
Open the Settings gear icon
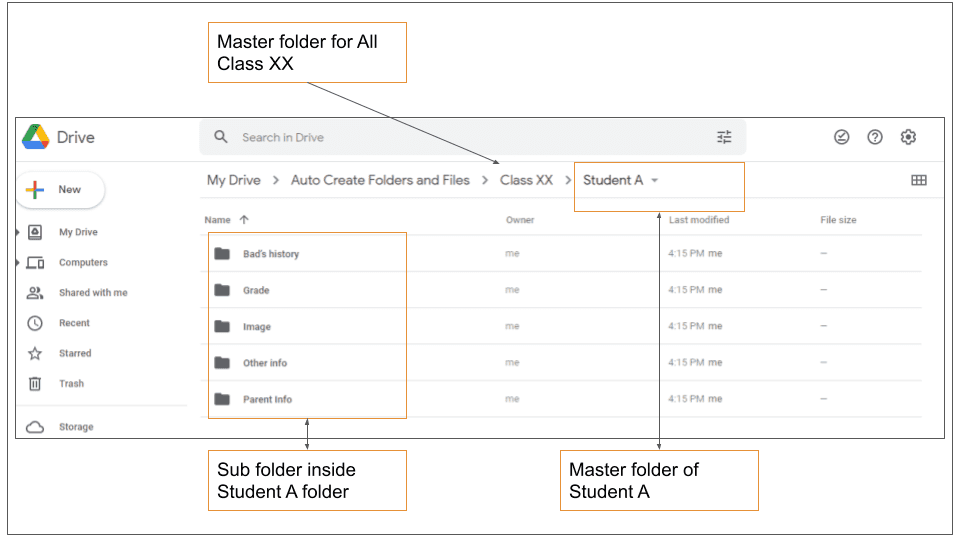908,138
